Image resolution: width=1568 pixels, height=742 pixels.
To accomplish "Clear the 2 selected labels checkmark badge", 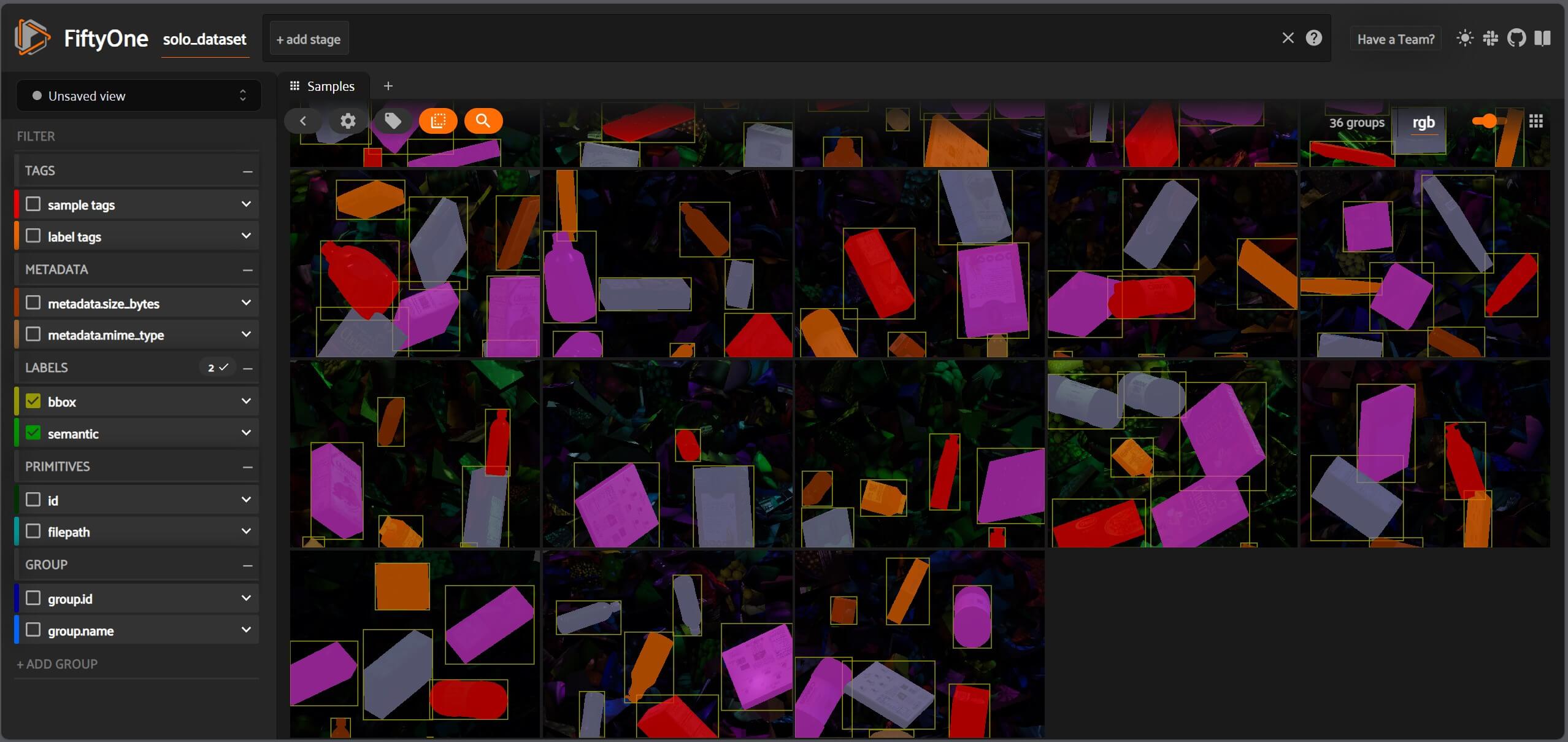I will click(218, 368).
